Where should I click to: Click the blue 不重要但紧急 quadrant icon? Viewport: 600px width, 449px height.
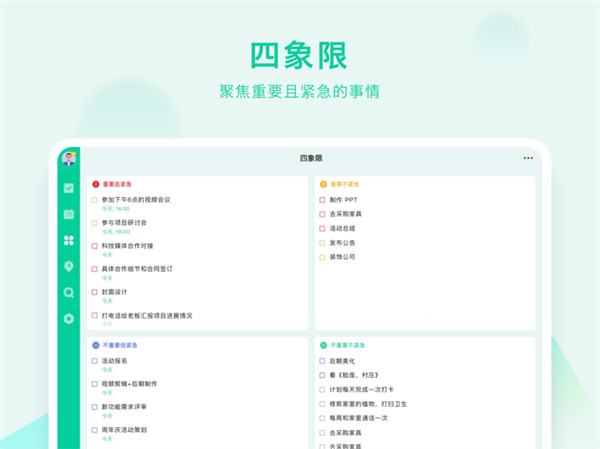click(96, 344)
